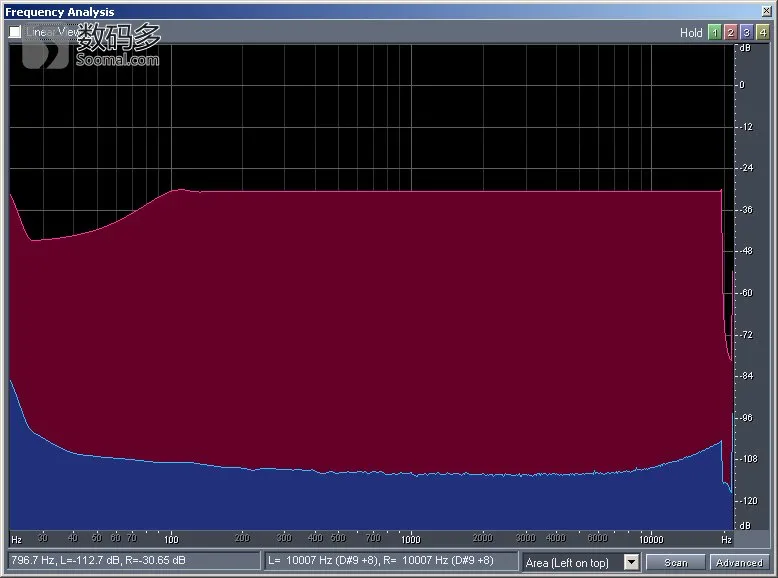This screenshot has height=578, width=778.
Task: Click the 200 Hz axis label
Action: tap(242, 538)
